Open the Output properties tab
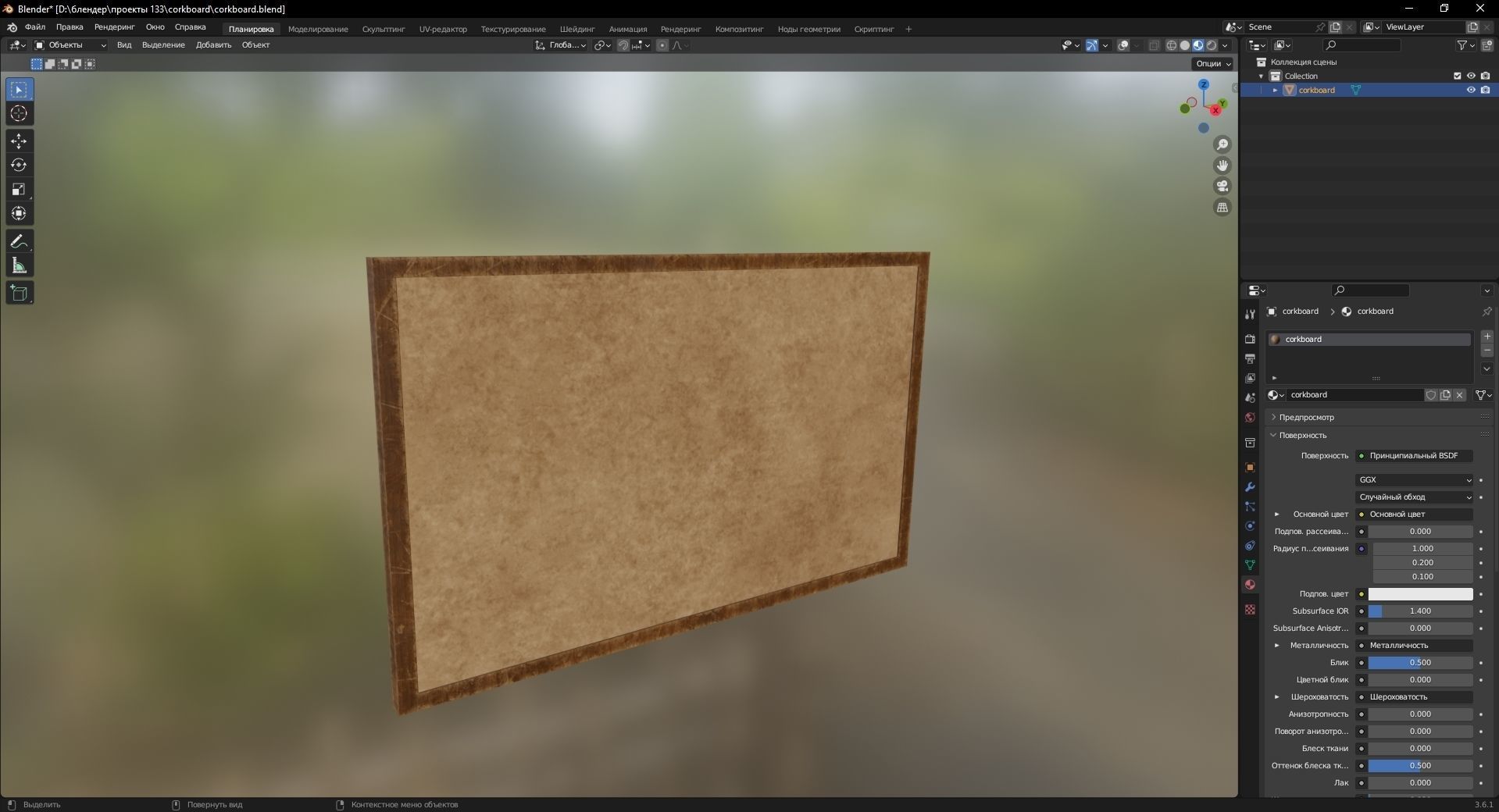The image size is (1499, 812). [x=1250, y=358]
